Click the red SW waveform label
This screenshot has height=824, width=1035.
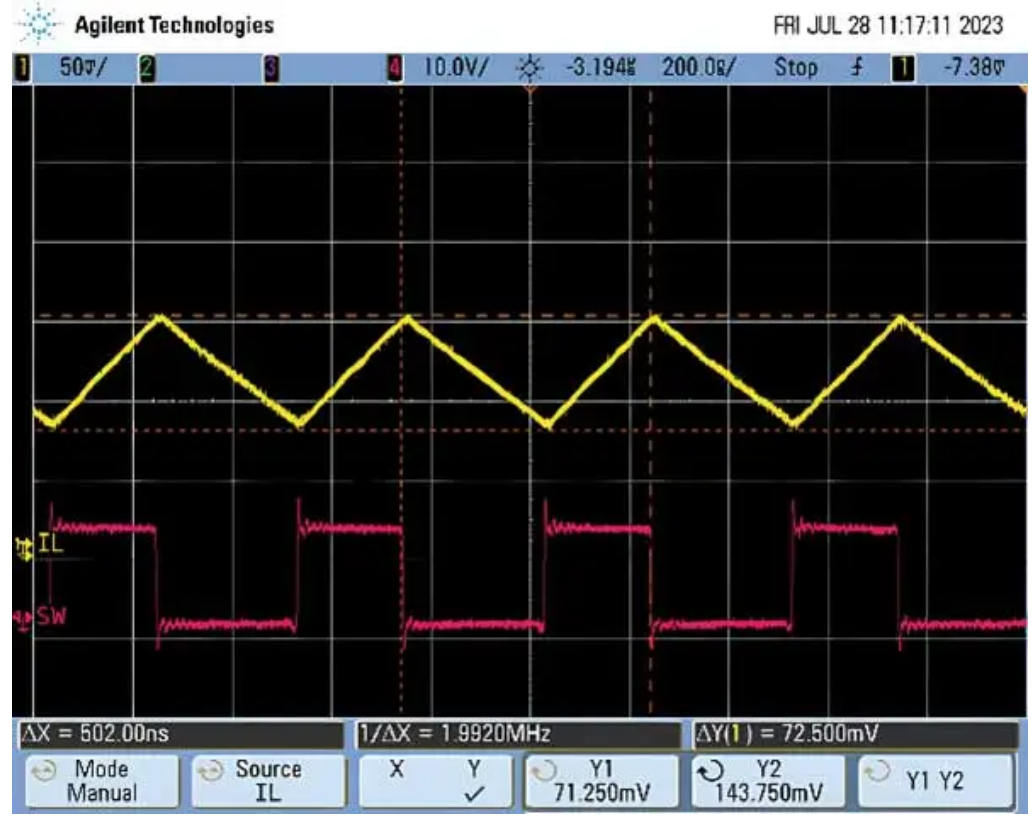tap(51, 617)
